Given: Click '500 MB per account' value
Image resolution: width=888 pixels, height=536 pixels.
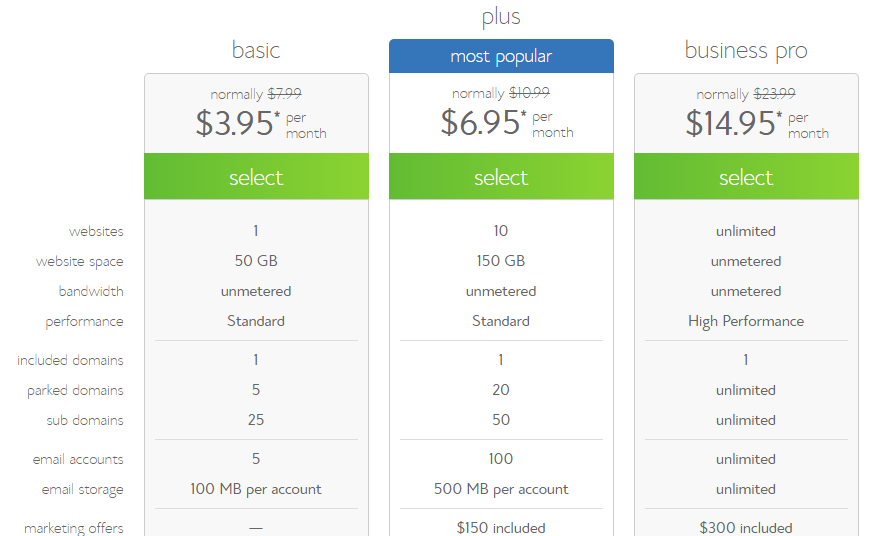Looking at the screenshot, I should pos(501,489).
